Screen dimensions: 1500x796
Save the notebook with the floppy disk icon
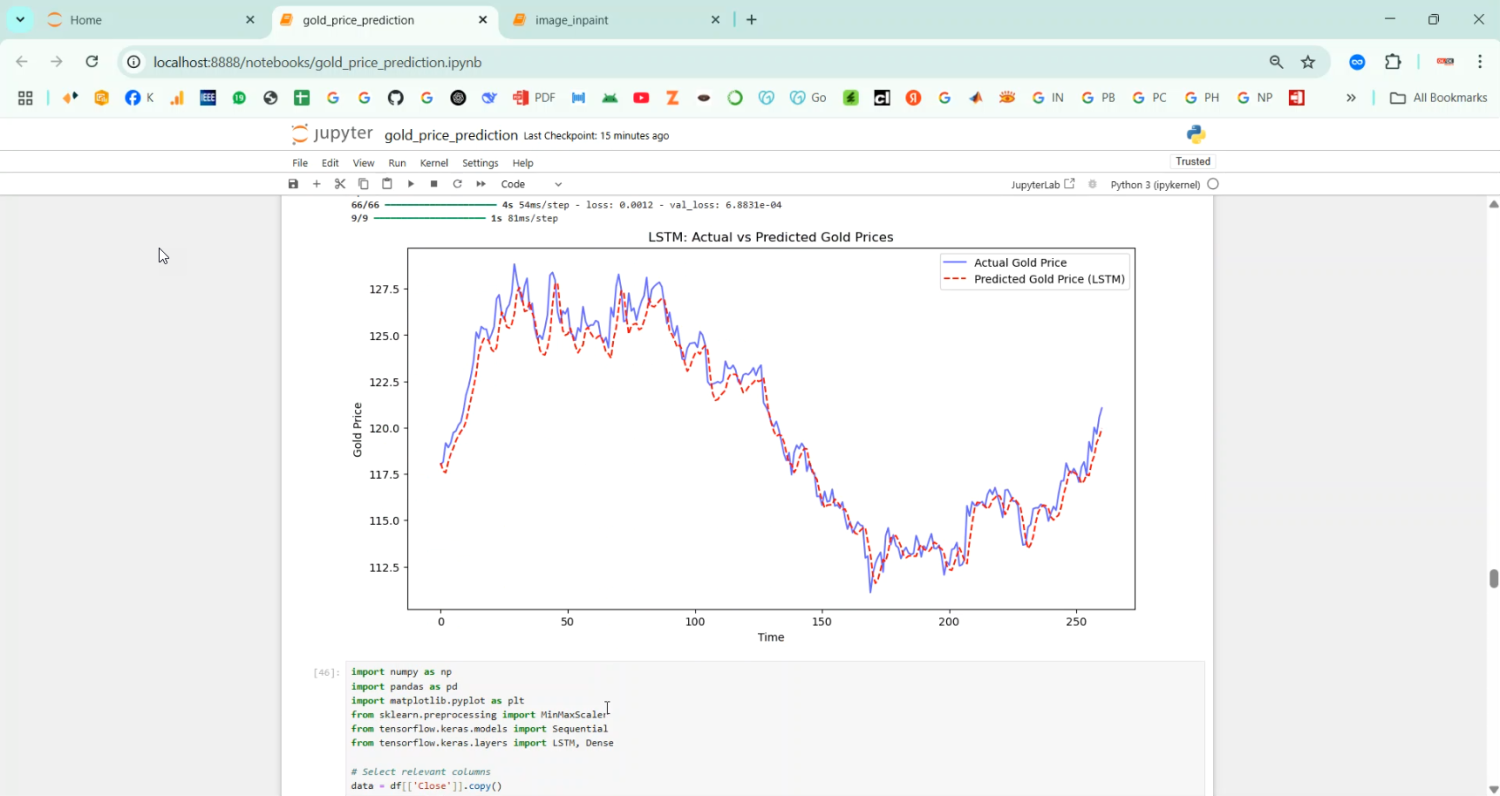tap(293, 184)
